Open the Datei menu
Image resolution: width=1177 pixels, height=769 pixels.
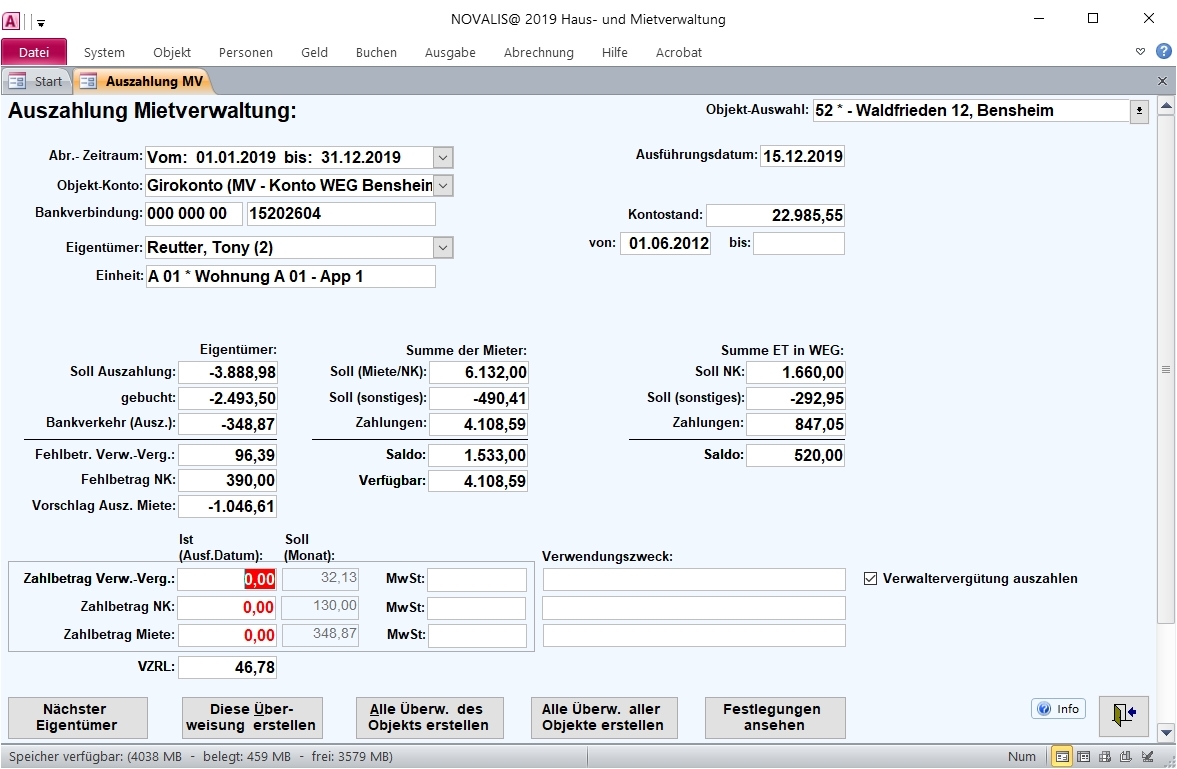(34, 52)
